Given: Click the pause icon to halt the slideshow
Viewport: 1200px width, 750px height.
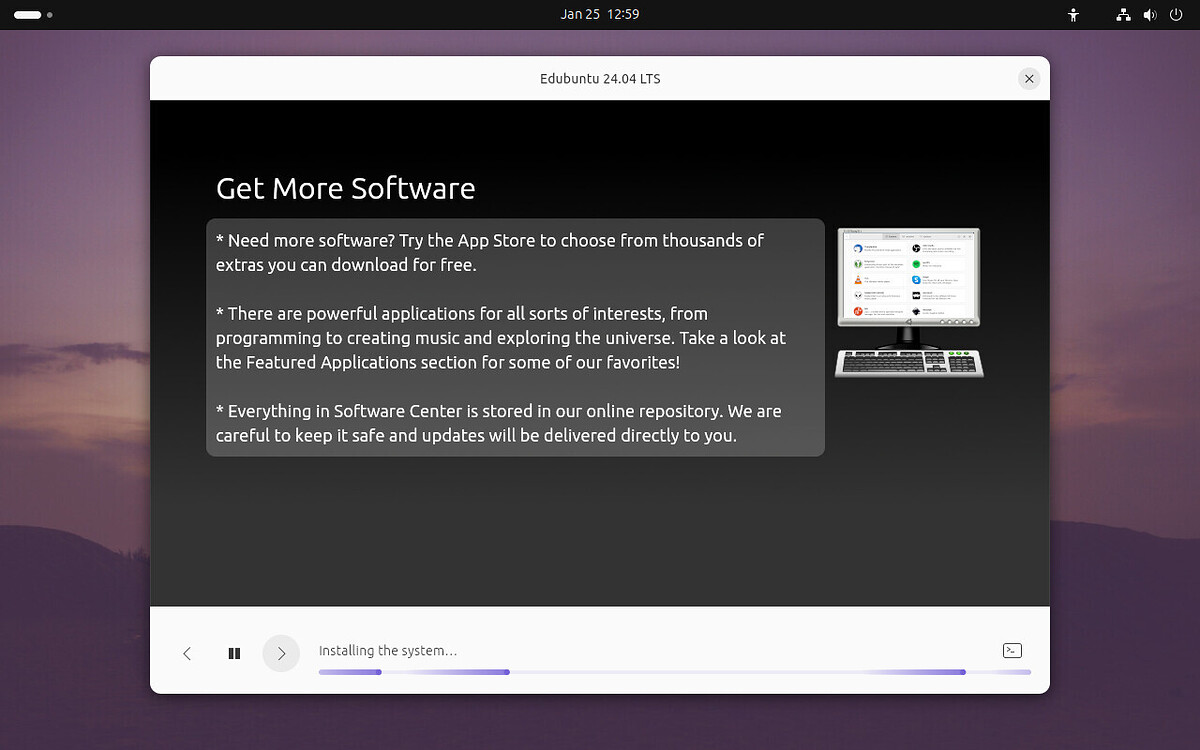Looking at the screenshot, I should (x=234, y=652).
